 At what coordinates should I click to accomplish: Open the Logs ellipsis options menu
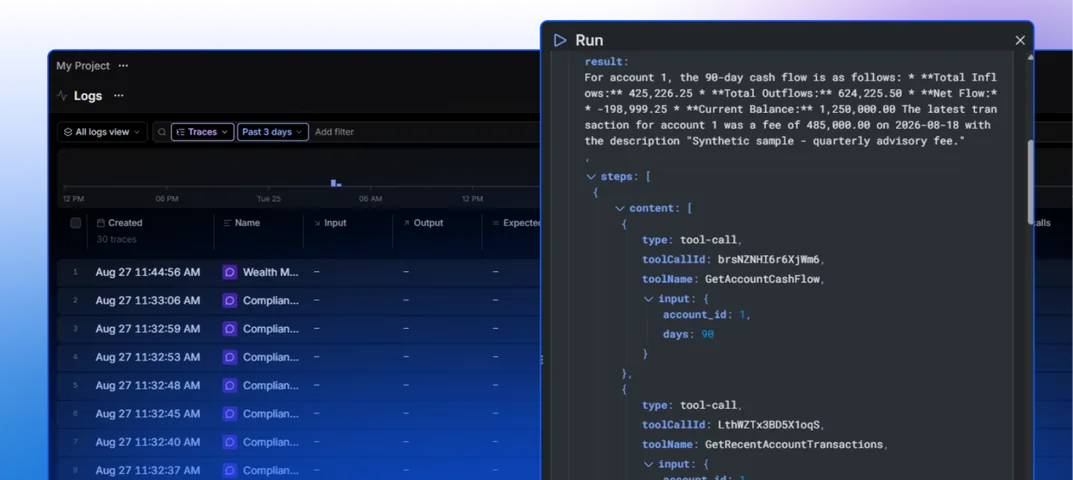pyautogui.click(x=118, y=96)
